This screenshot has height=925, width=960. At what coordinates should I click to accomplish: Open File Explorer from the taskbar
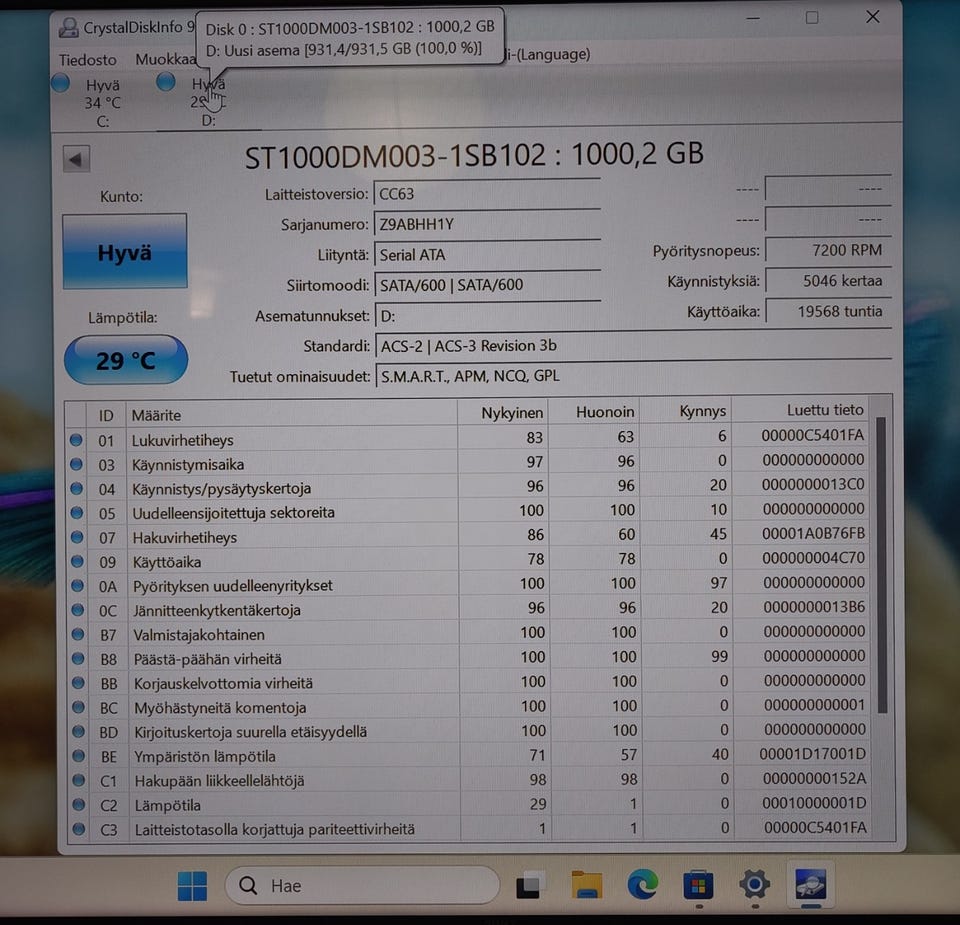click(587, 885)
